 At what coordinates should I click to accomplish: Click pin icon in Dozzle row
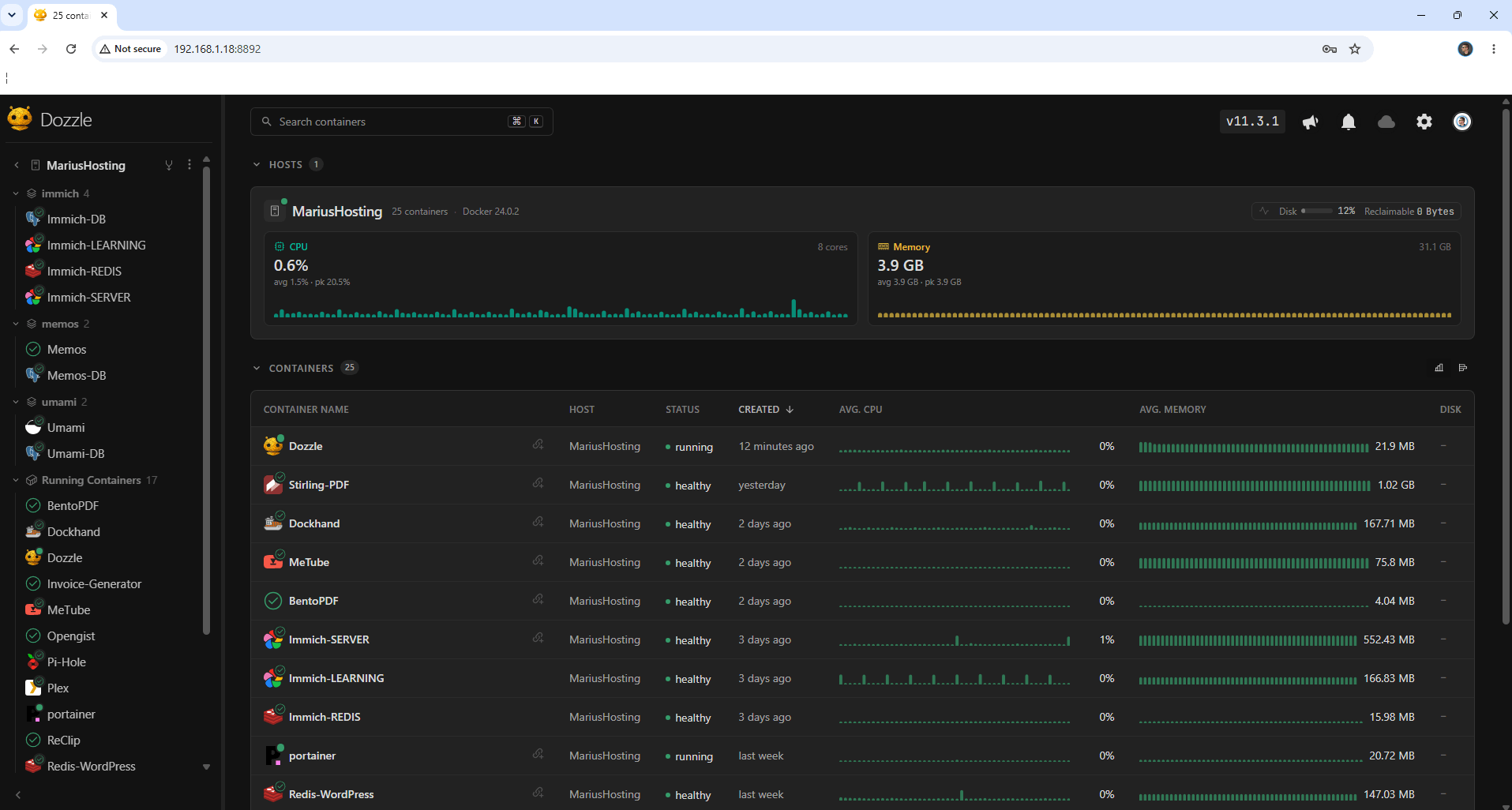pos(538,445)
